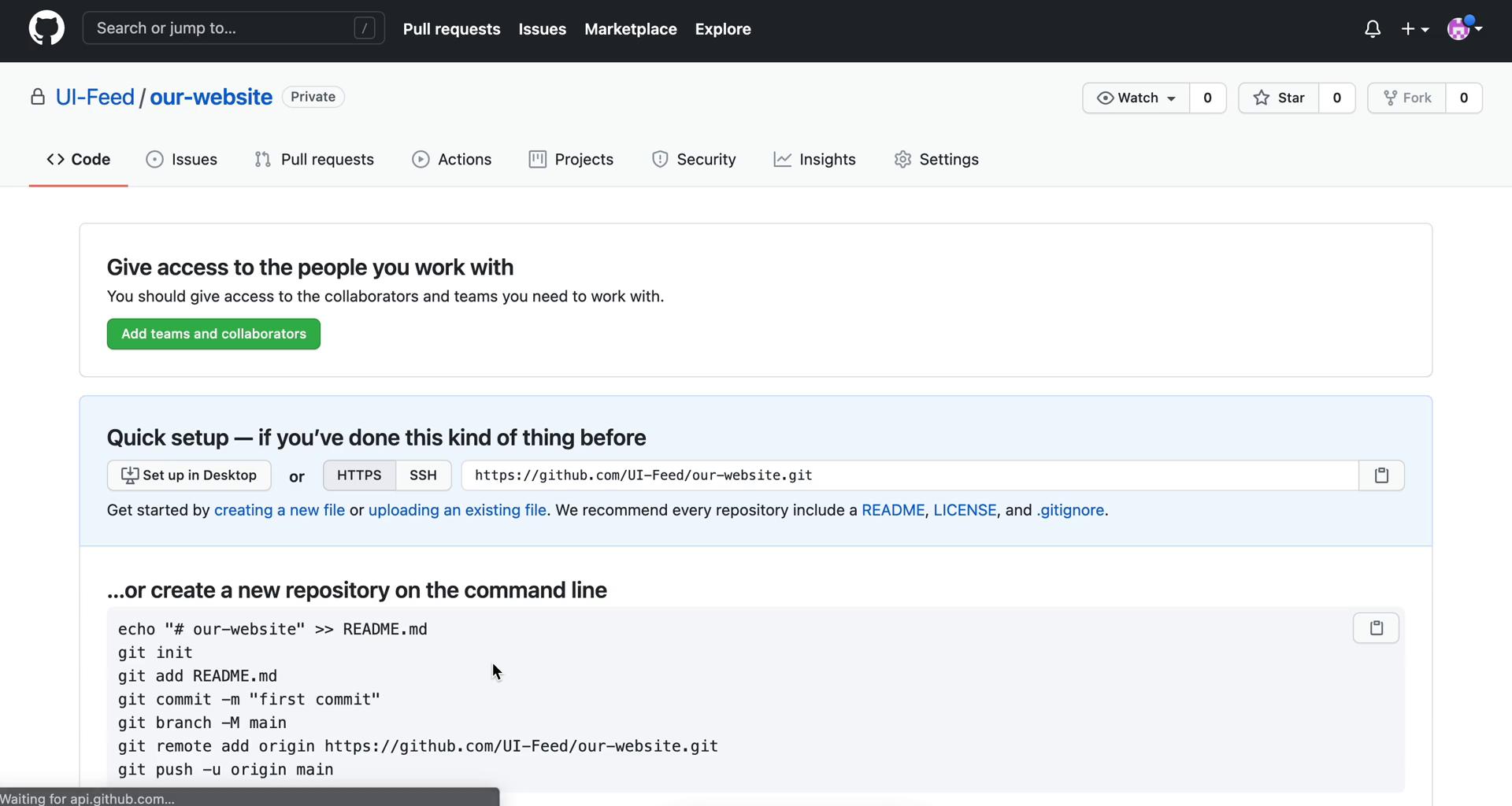Select the HTTPS clone option

(359, 475)
